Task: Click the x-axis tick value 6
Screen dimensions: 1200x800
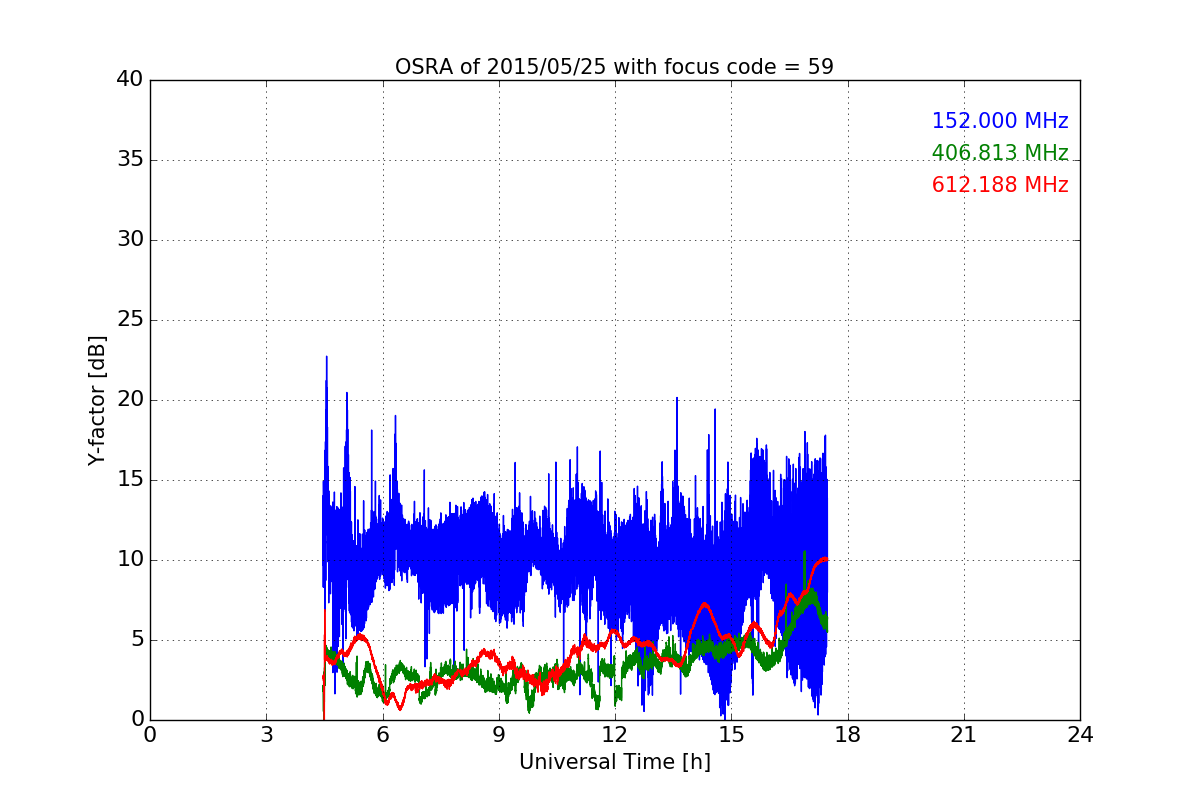Action: (x=382, y=735)
